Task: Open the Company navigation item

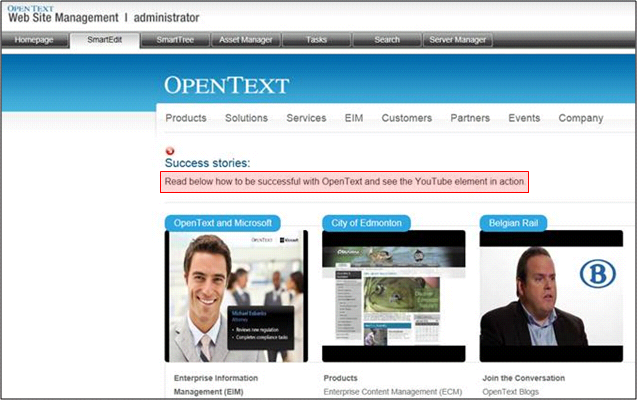Action: (x=581, y=119)
